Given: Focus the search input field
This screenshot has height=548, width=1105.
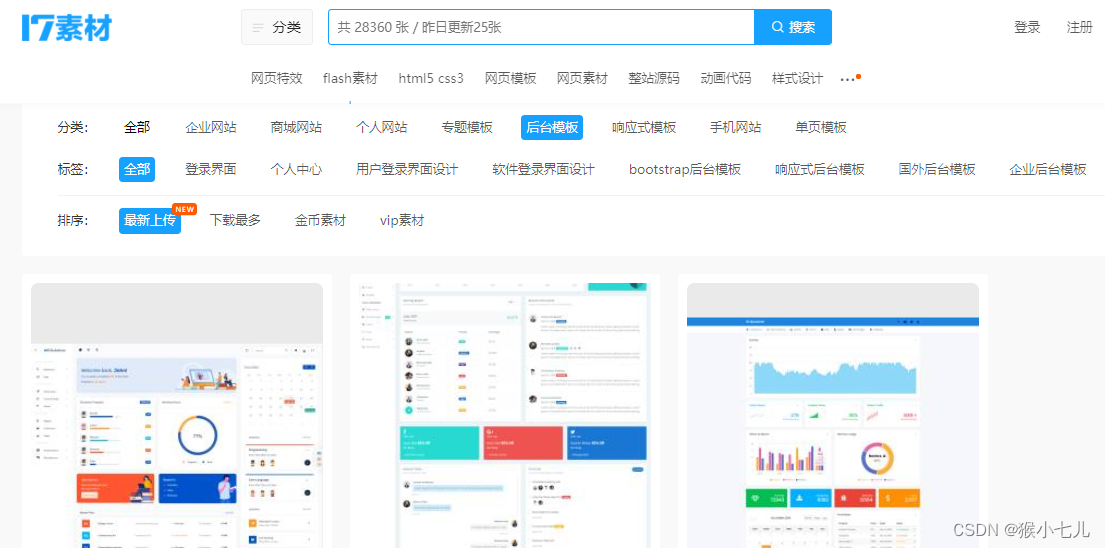Looking at the screenshot, I should [x=541, y=27].
